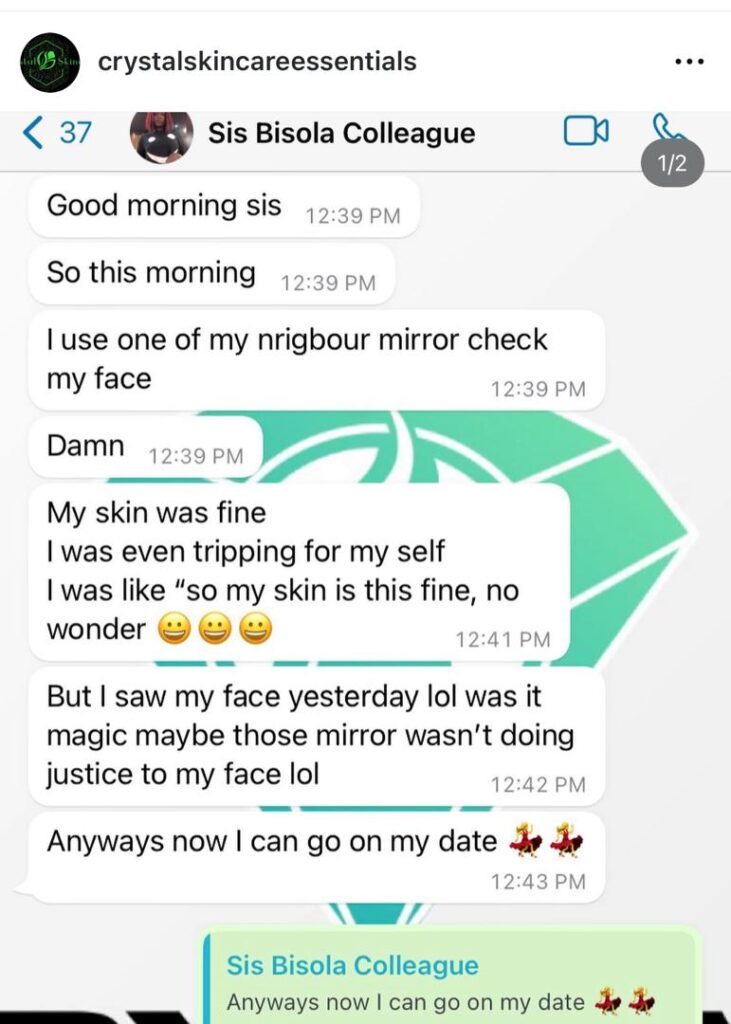Open Sis Bisola Colleague contact avatar
Image resolution: width=731 pixels, height=1024 pixels.
(161, 134)
